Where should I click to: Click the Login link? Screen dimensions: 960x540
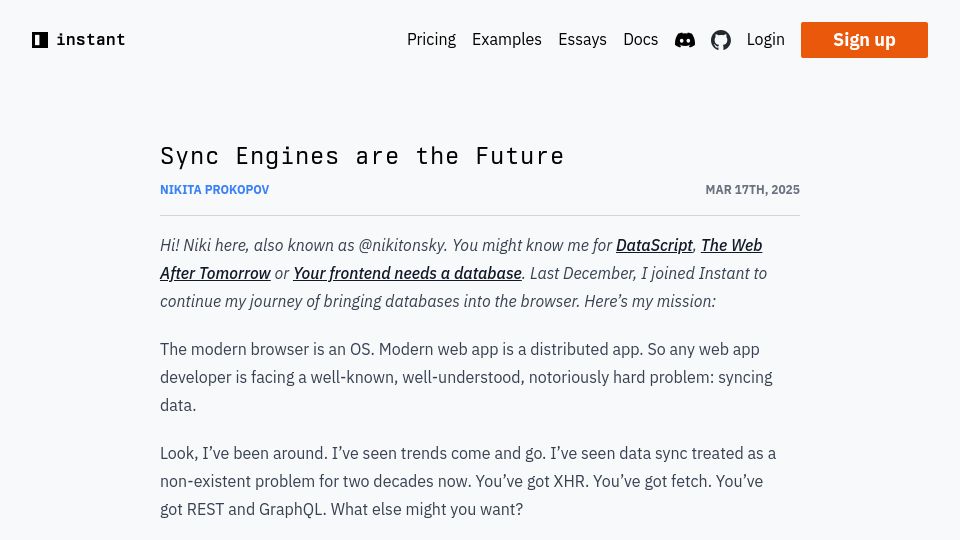(x=765, y=40)
